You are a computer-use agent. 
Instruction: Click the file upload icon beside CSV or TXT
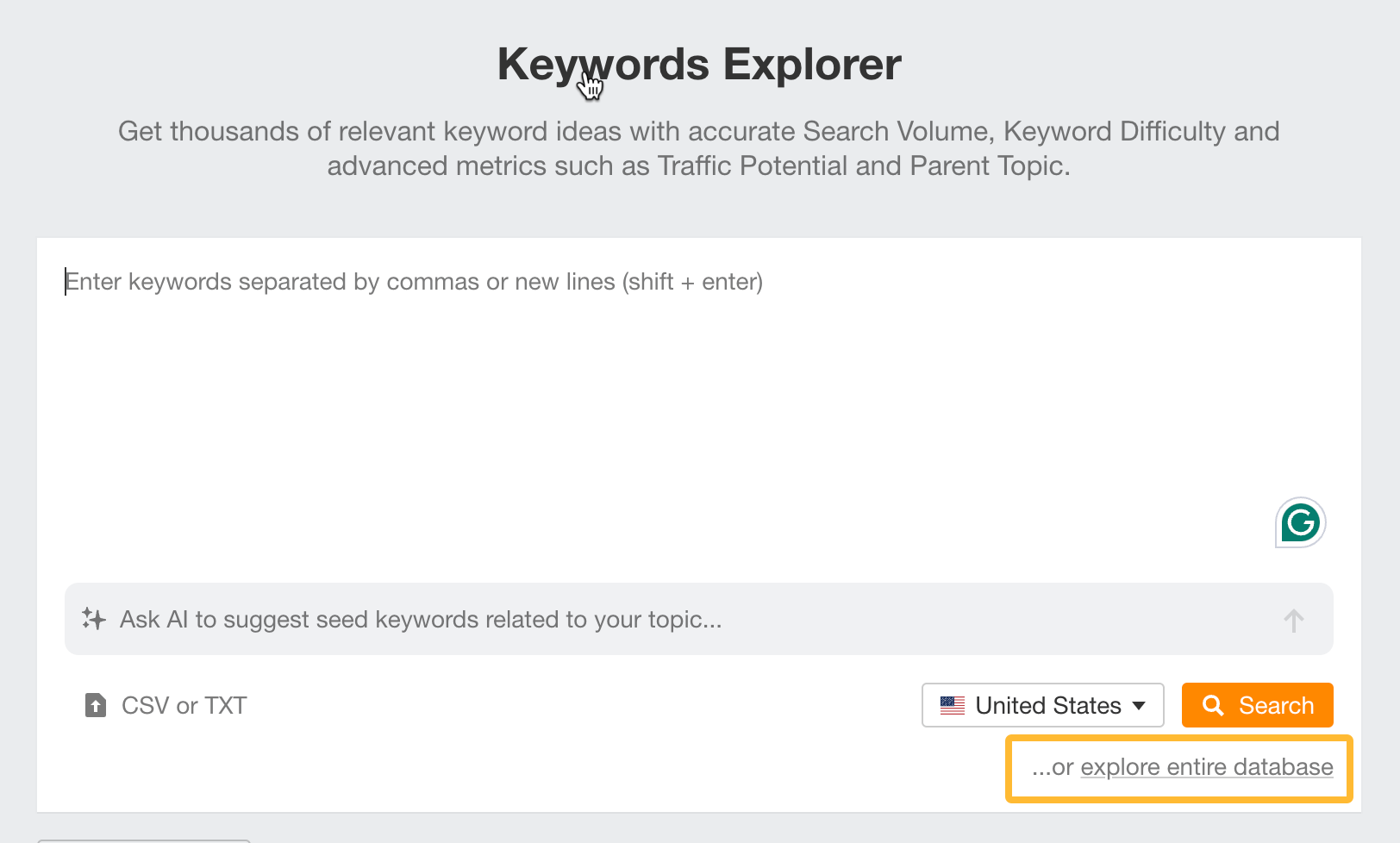pyautogui.click(x=96, y=706)
